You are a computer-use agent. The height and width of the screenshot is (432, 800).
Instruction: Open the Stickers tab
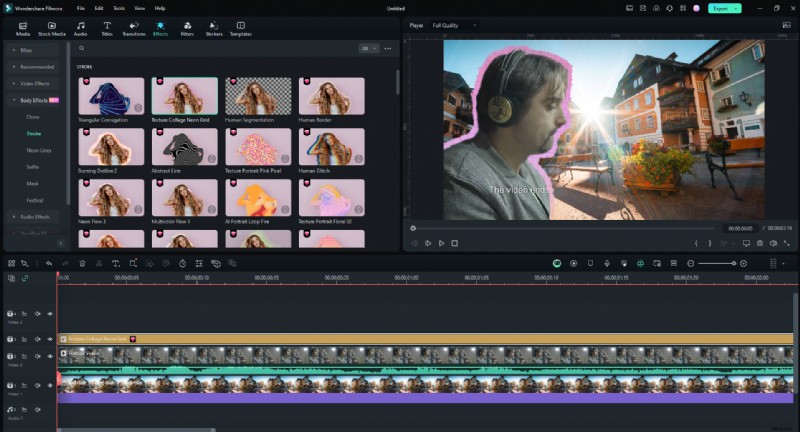[214, 27]
